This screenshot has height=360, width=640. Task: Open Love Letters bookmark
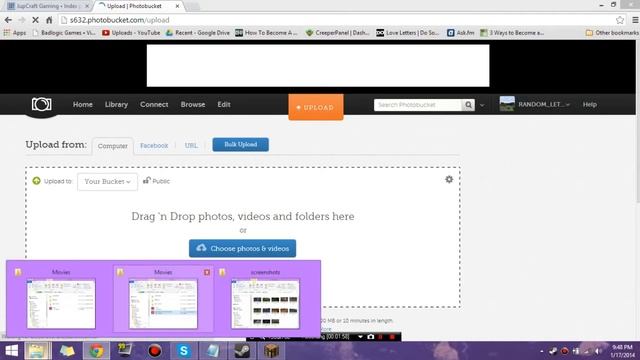coord(408,33)
